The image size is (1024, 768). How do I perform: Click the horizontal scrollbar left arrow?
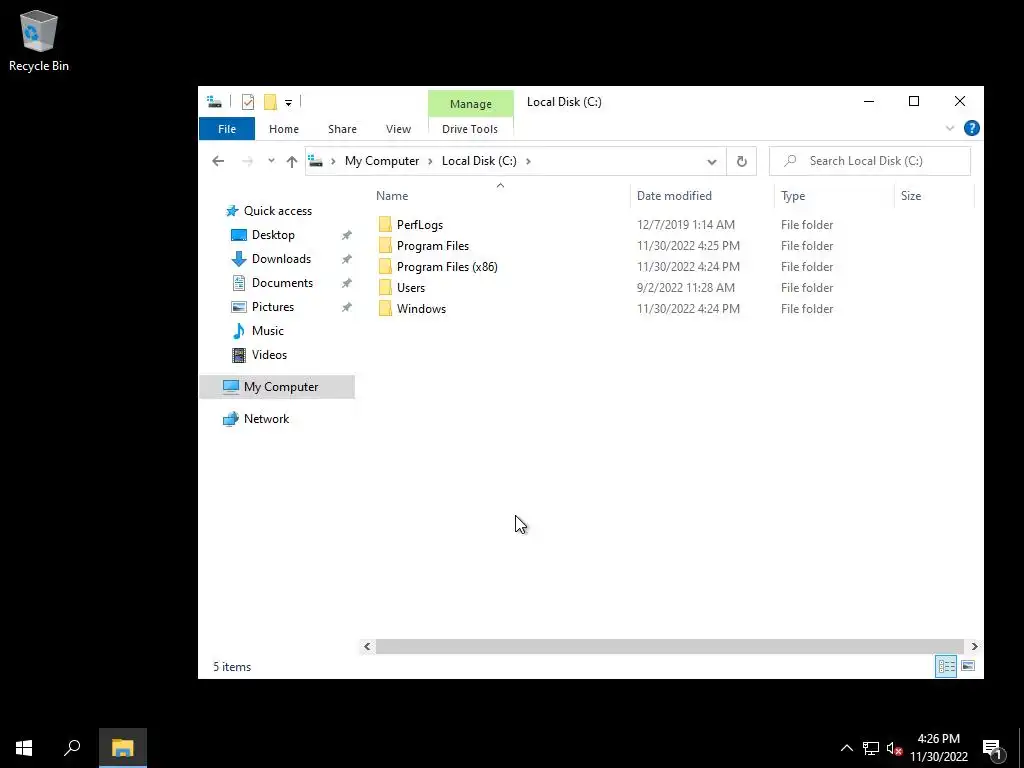click(x=367, y=647)
